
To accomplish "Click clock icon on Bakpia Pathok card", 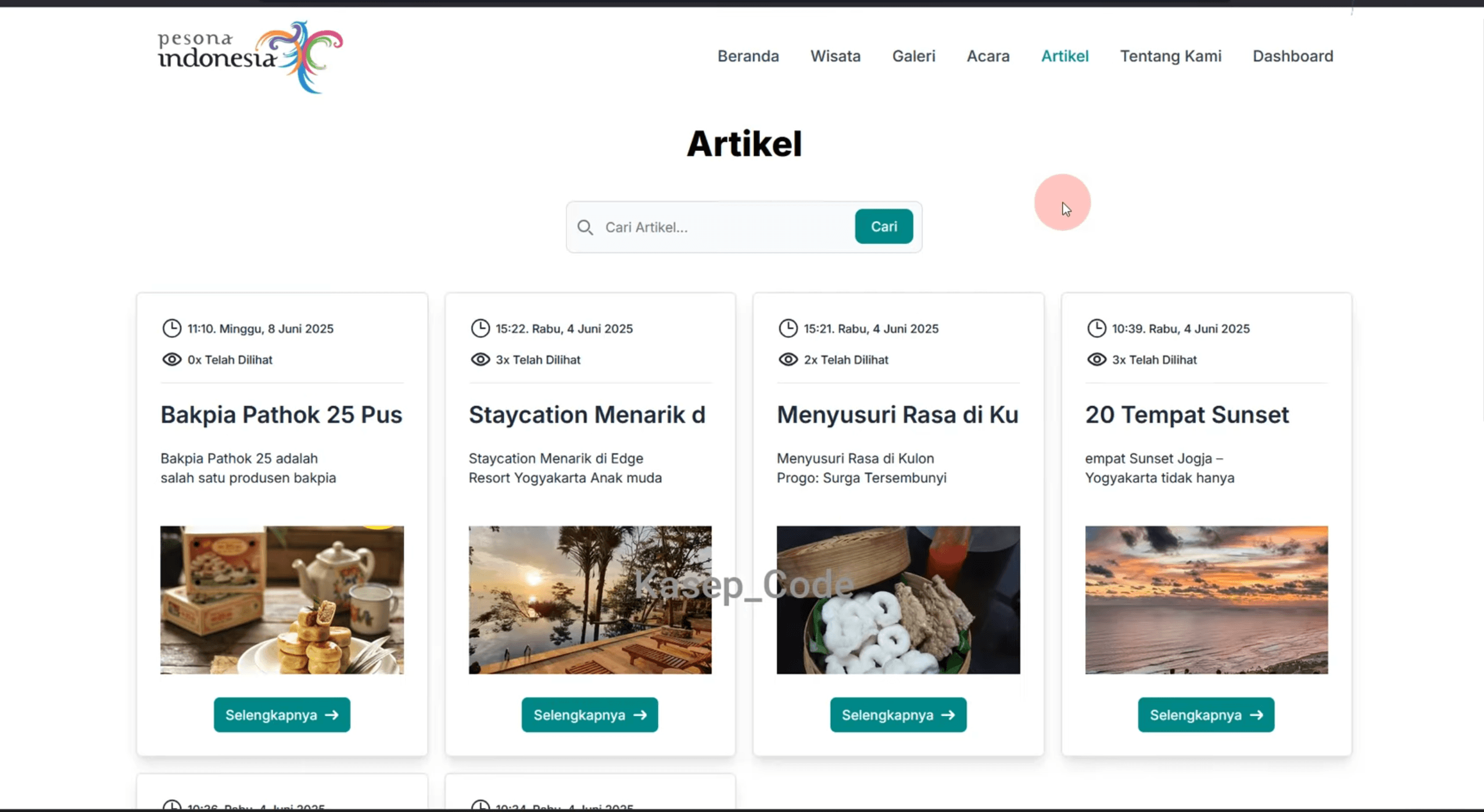I will pos(171,328).
